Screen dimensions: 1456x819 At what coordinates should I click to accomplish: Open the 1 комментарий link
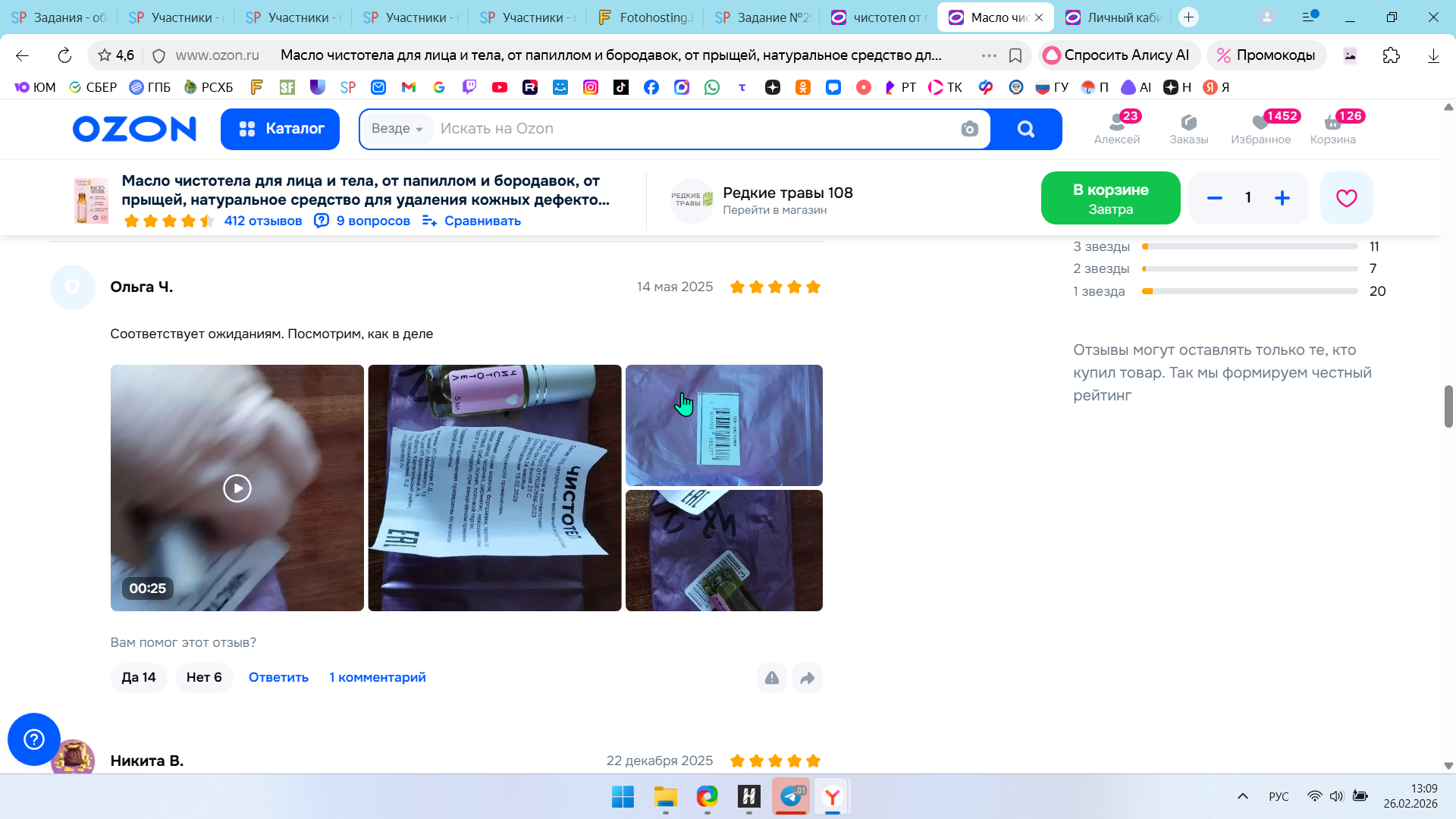coord(377,677)
